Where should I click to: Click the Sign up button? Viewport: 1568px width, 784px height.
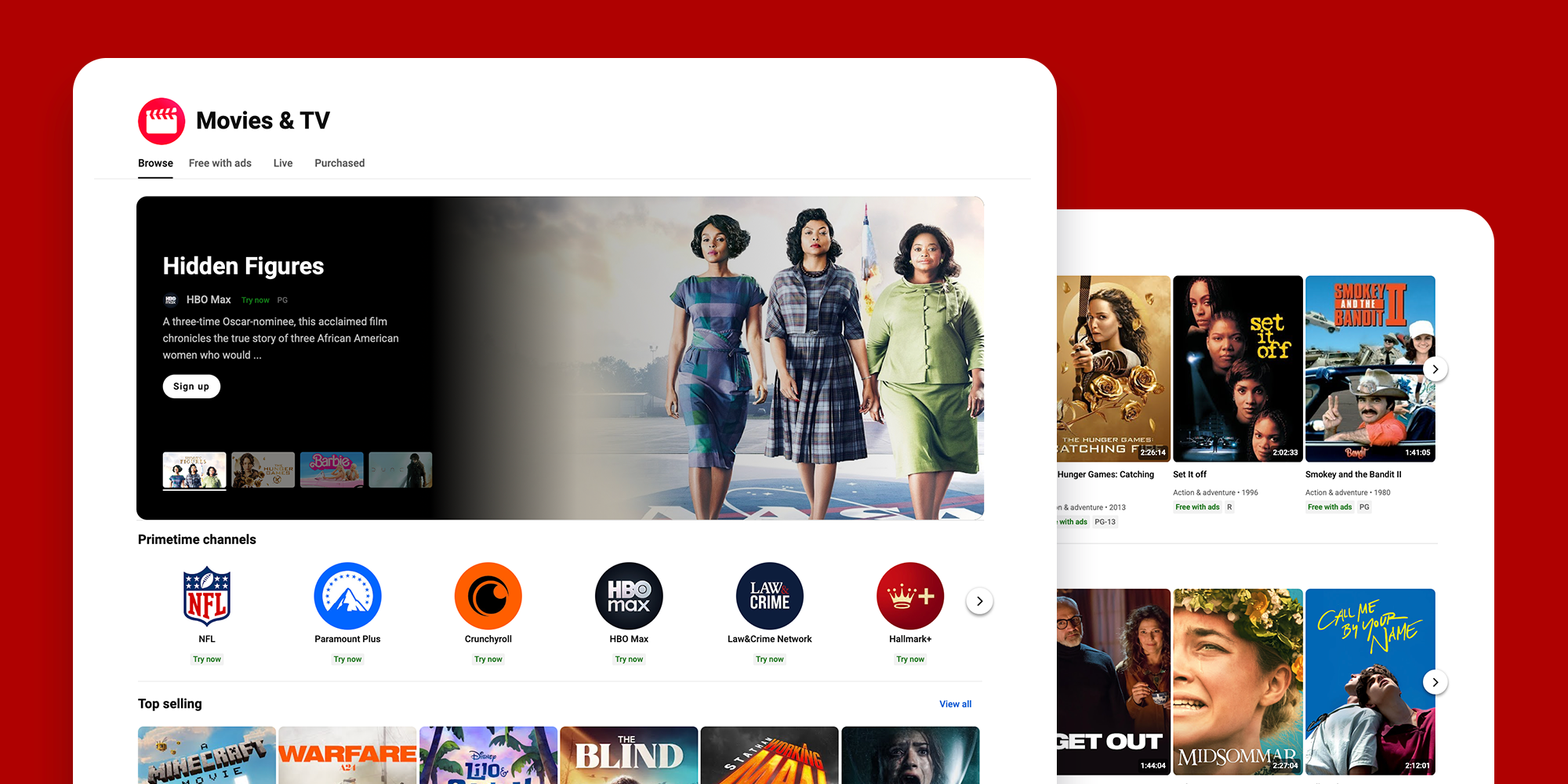191,387
